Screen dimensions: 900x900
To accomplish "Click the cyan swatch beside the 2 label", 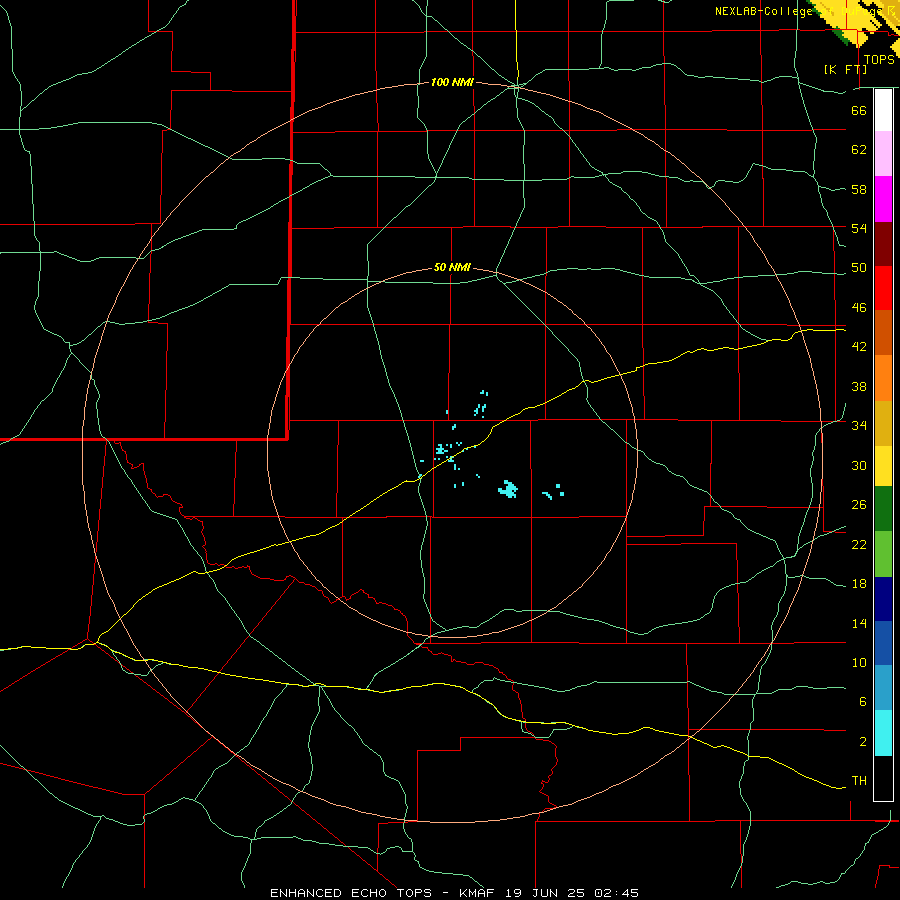I will (883, 733).
